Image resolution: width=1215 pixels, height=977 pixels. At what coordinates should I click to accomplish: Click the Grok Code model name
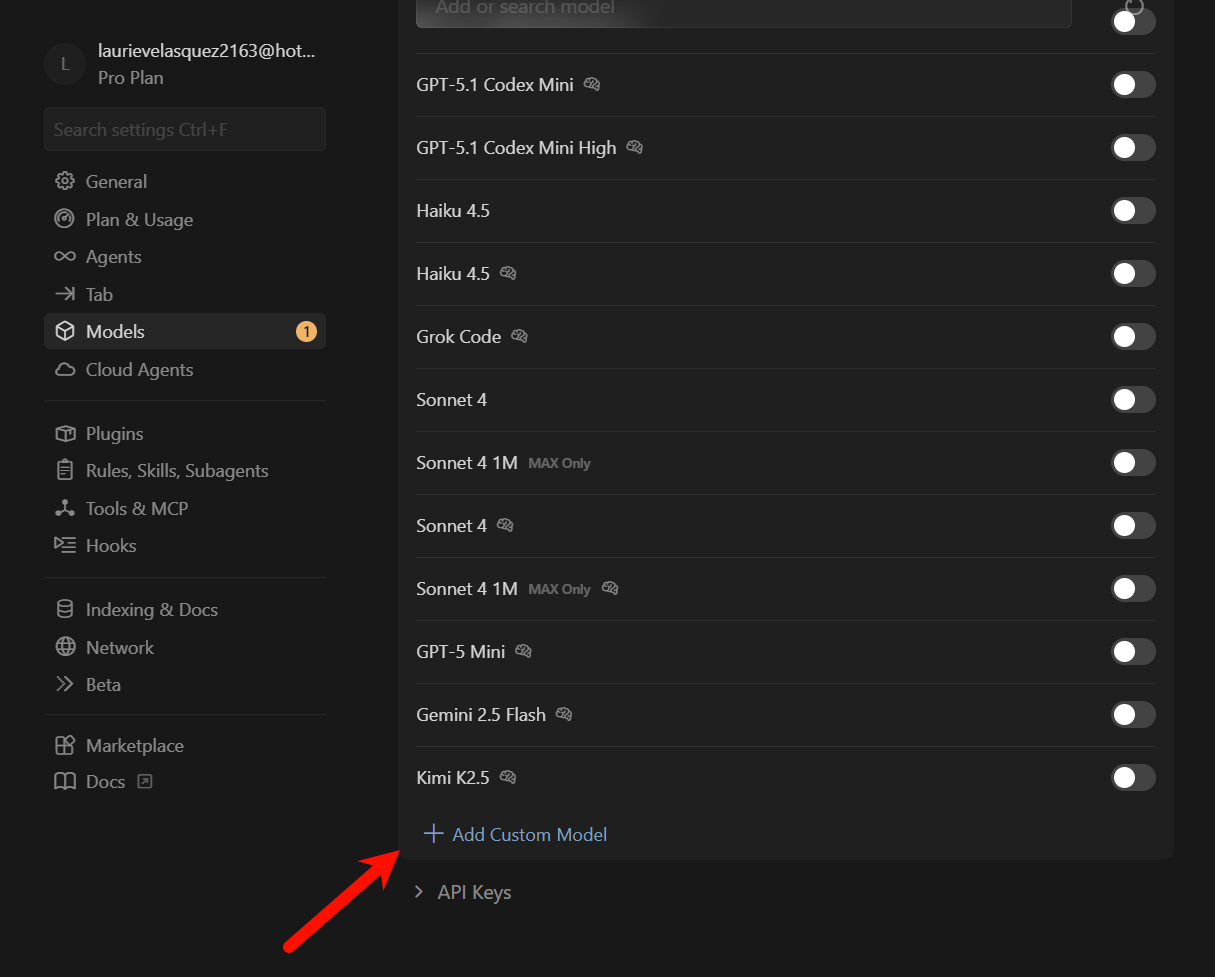459,336
